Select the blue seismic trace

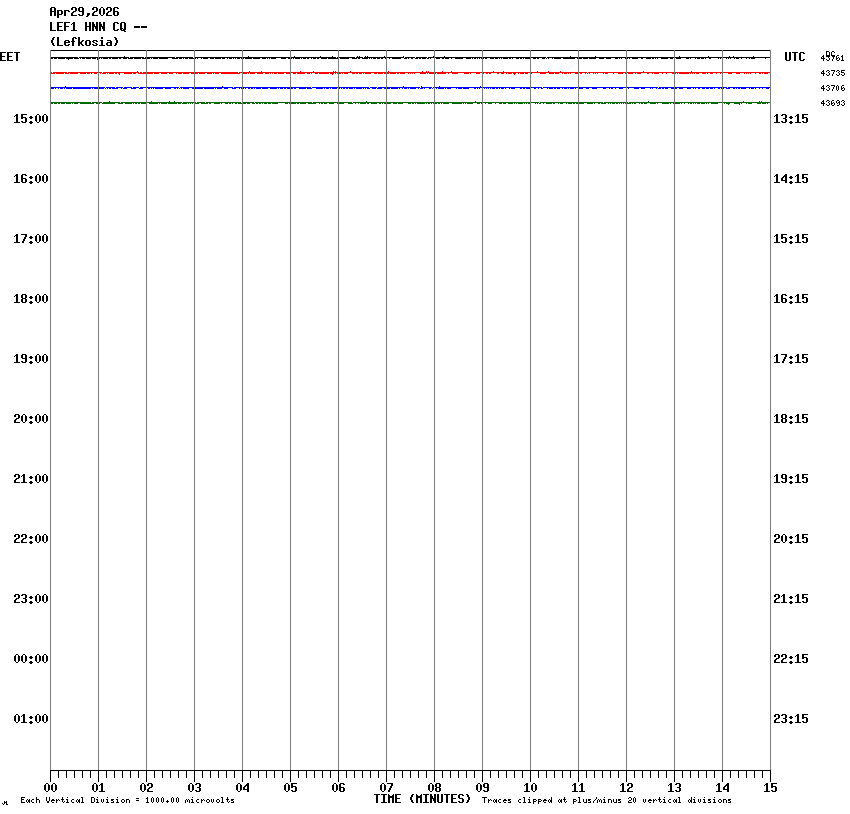click(410, 88)
